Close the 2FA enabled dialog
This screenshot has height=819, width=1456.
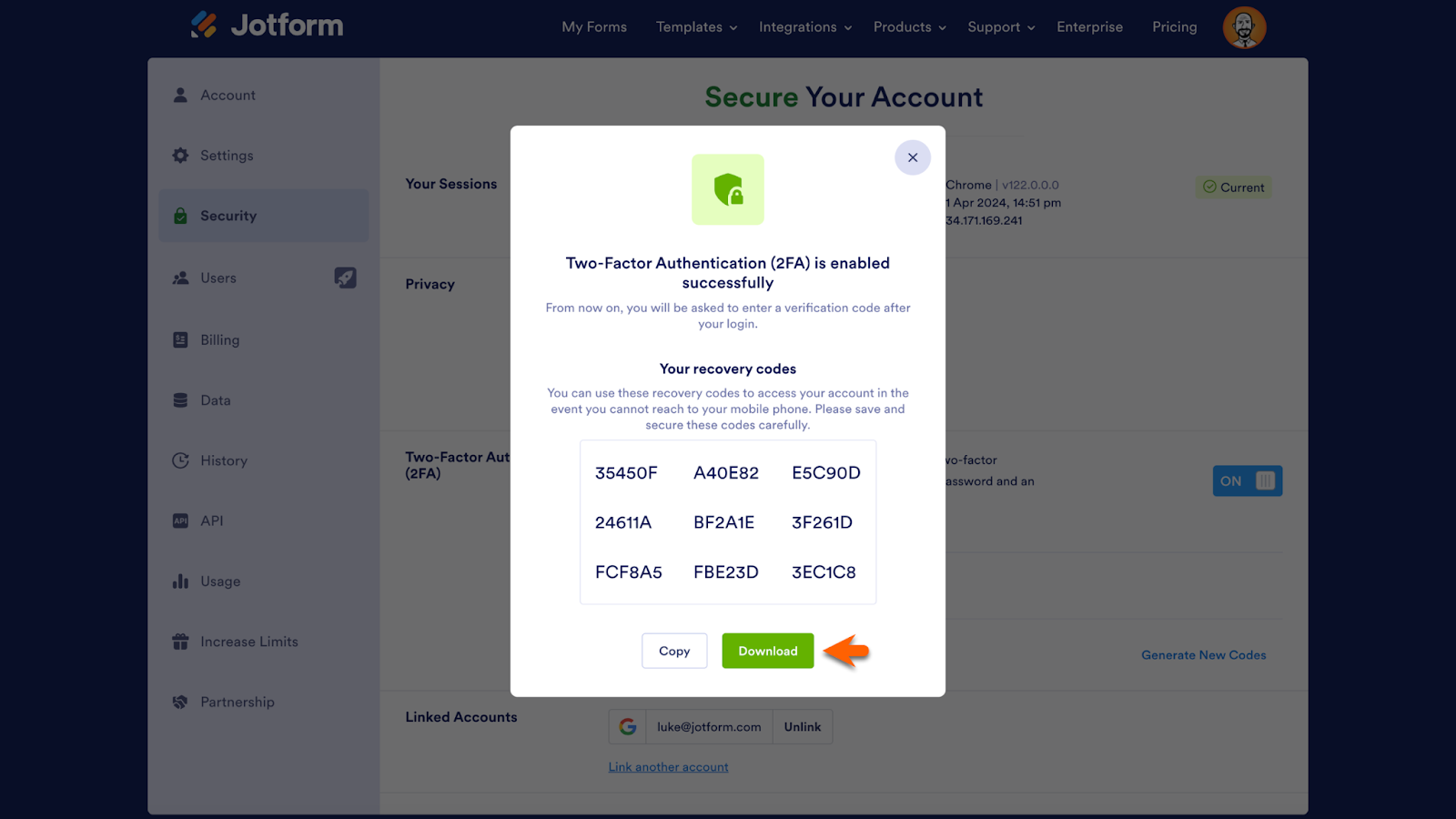(913, 157)
